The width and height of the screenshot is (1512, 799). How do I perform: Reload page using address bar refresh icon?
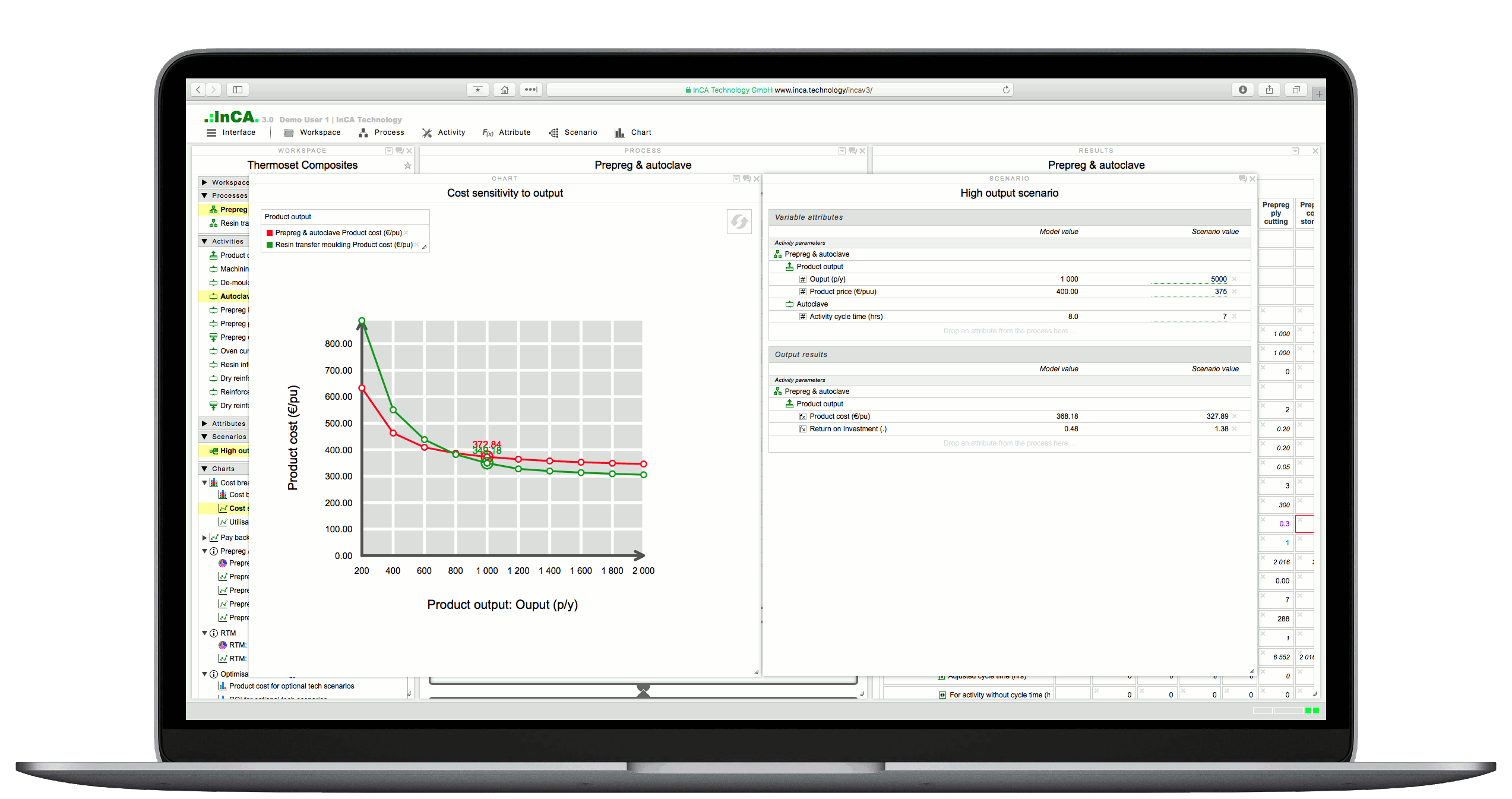click(x=1006, y=90)
